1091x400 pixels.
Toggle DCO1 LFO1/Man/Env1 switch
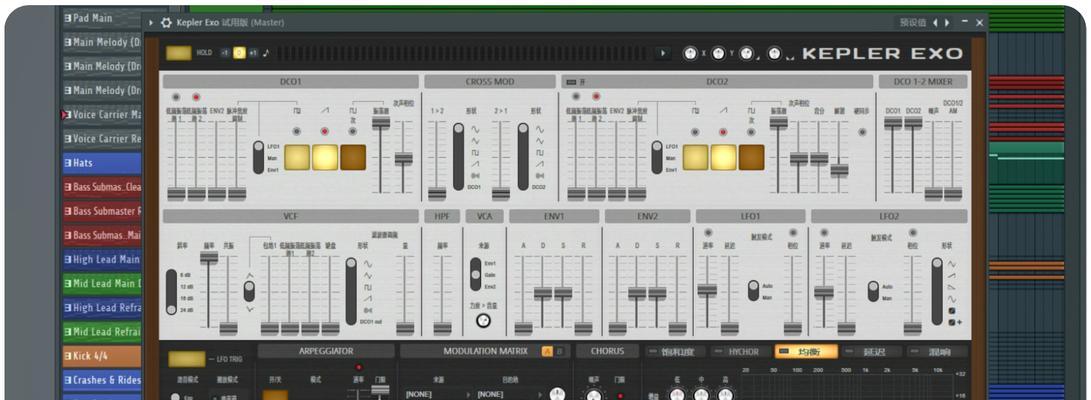pos(260,157)
